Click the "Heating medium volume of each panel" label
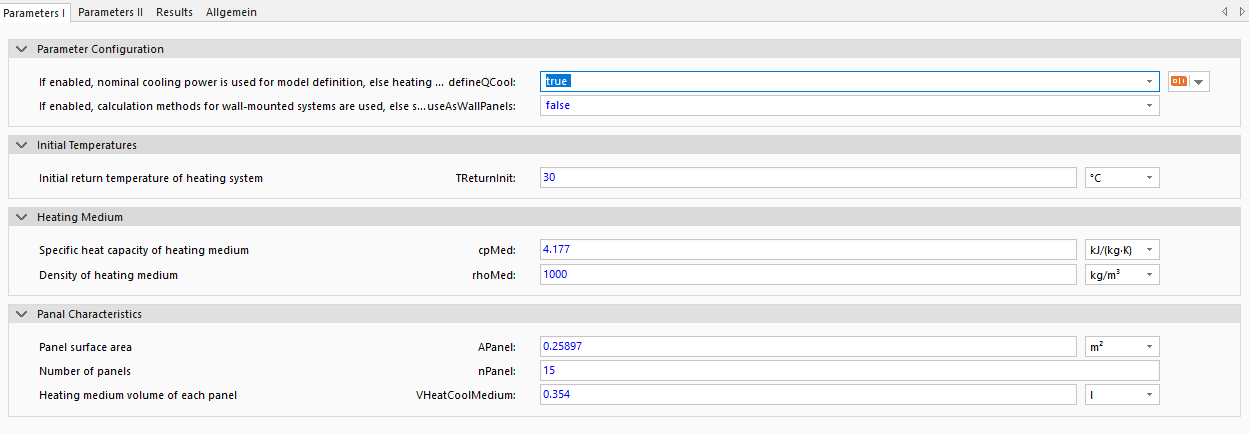This screenshot has width=1249, height=434. pyautogui.click(x=138, y=395)
